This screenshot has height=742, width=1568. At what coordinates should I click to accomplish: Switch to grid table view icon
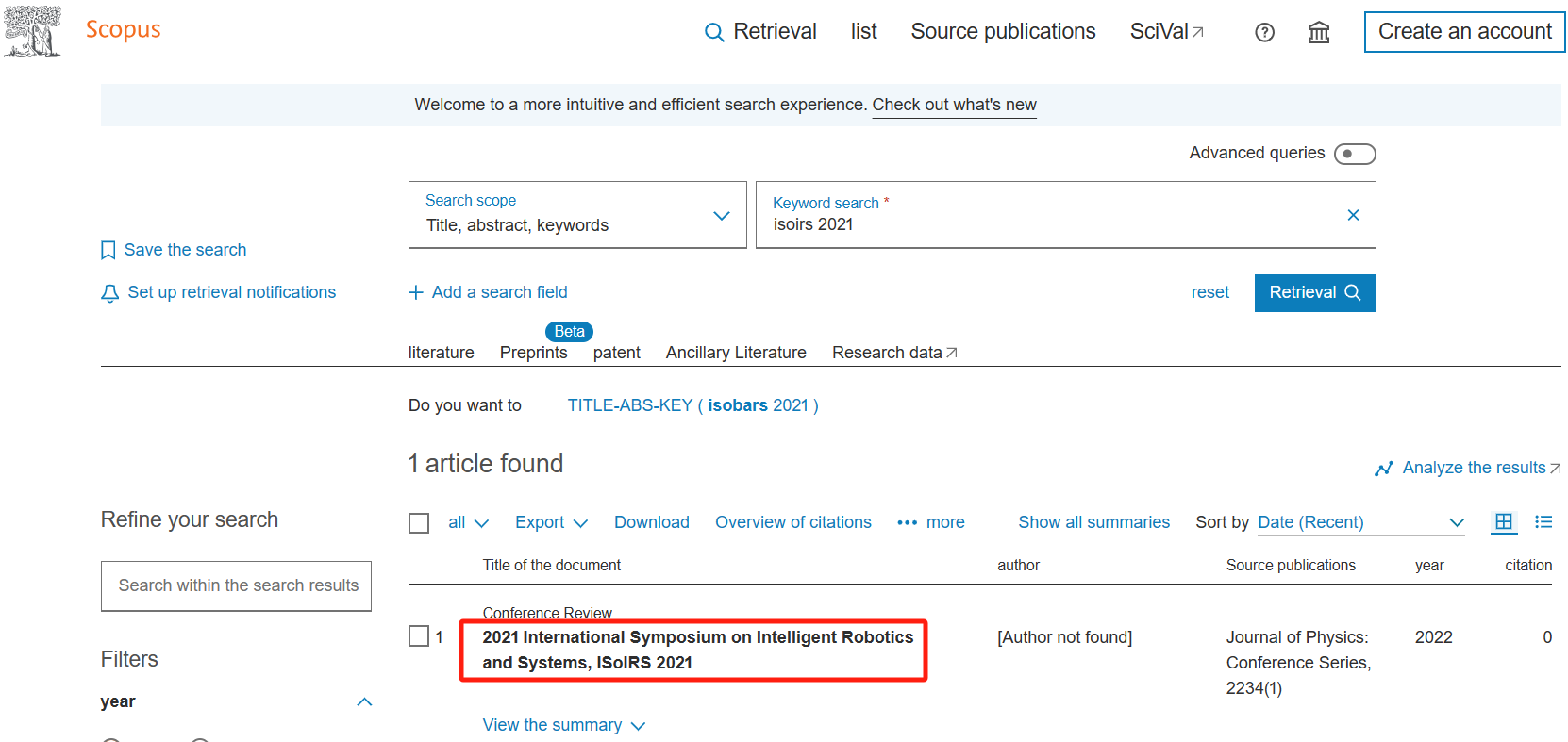coord(1503,521)
